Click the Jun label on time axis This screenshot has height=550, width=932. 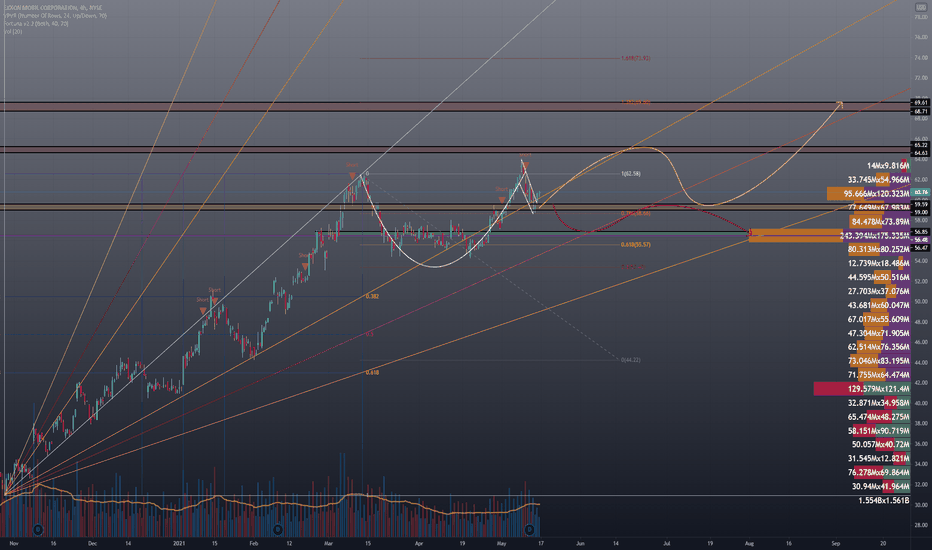pyautogui.click(x=580, y=543)
